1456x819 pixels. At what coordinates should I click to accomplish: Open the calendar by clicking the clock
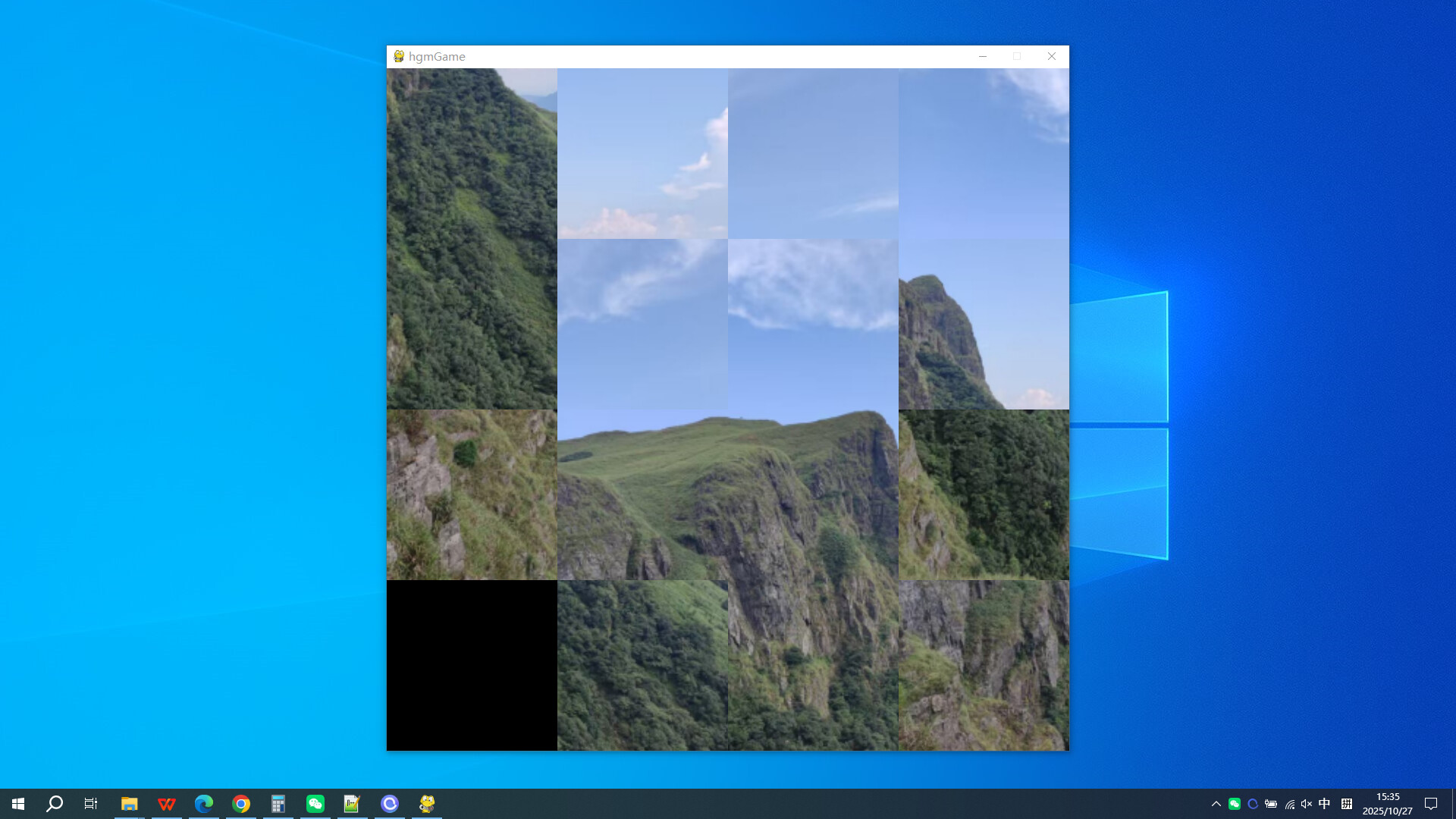pos(1388,803)
